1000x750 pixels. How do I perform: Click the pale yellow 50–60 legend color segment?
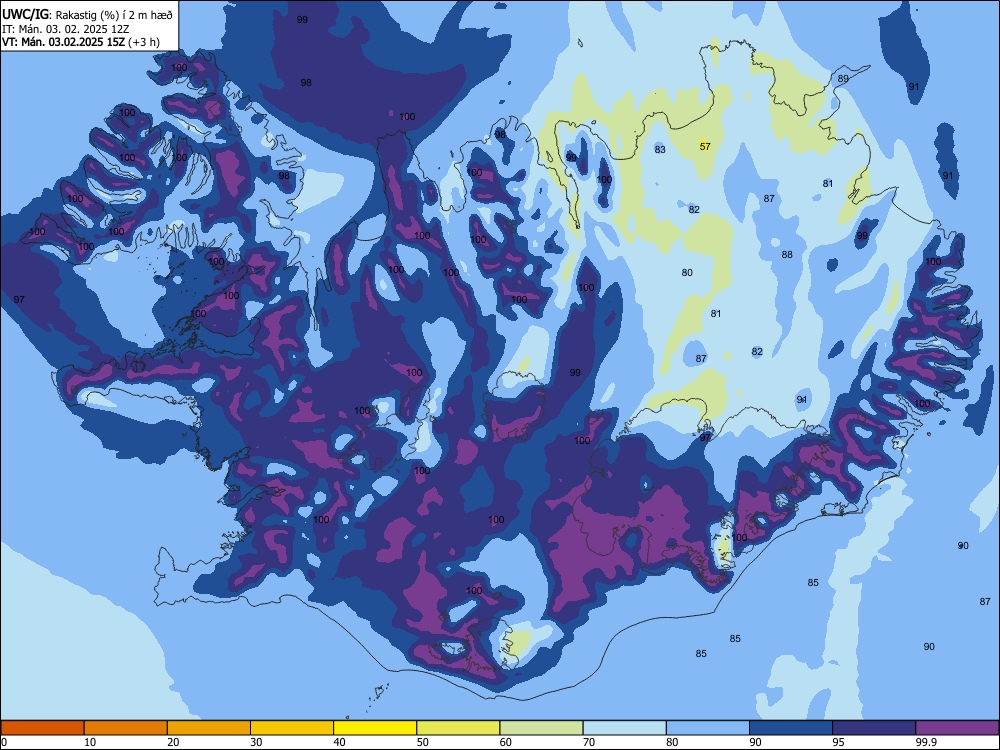(458, 728)
